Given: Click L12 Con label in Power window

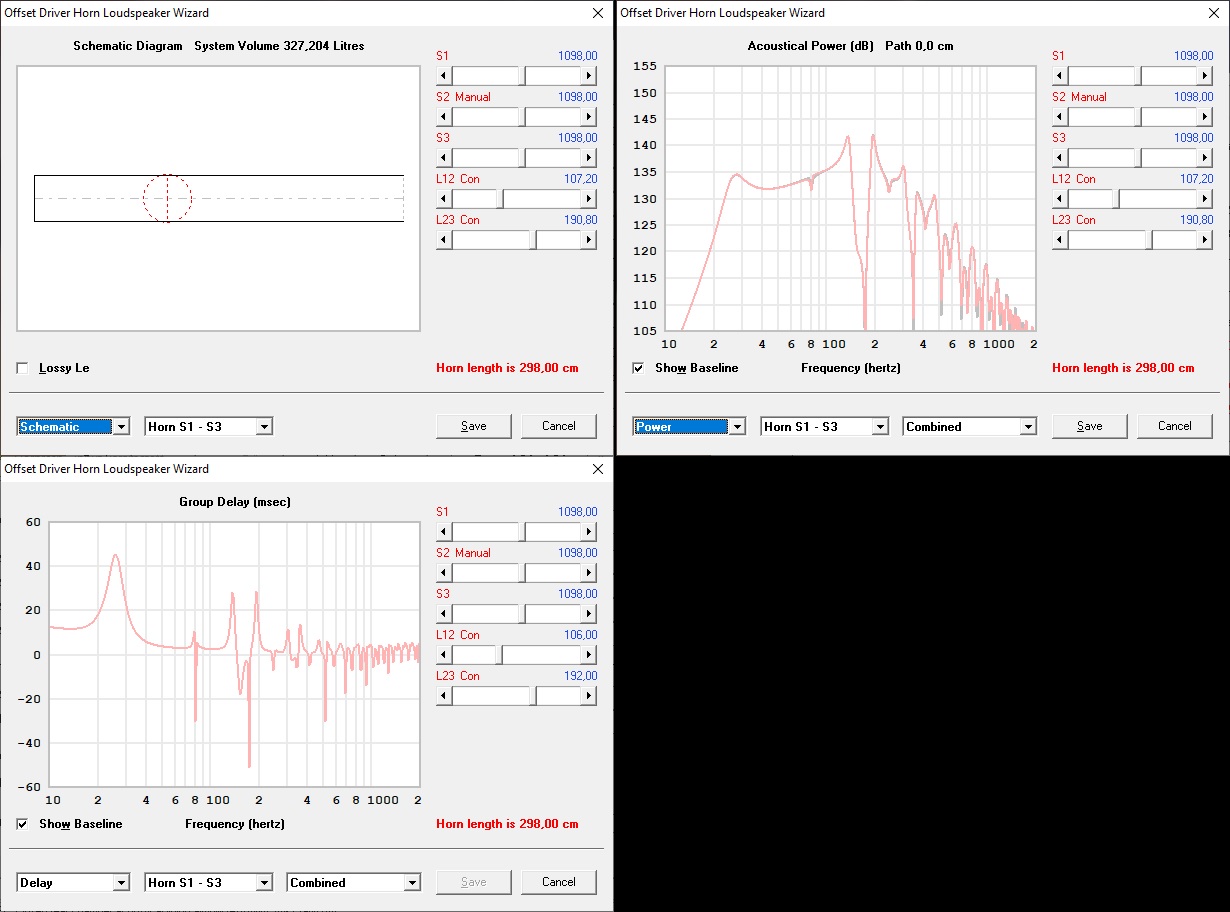Looking at the screenshot, I should [x=1073, y=179].
